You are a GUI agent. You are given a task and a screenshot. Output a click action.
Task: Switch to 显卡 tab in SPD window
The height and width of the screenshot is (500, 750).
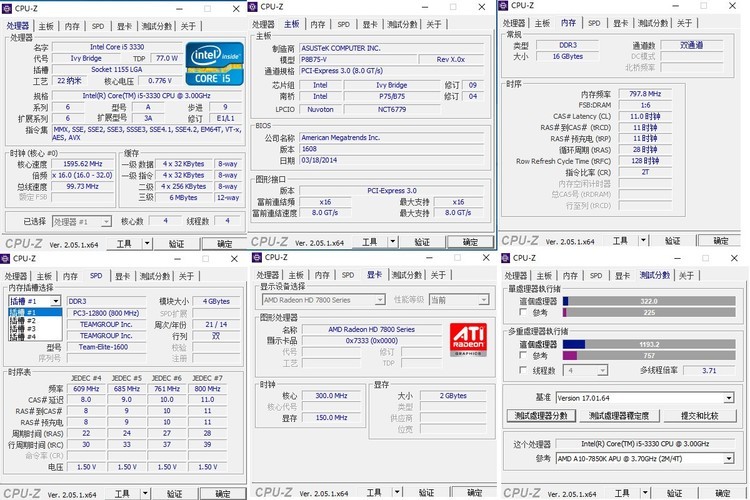122,276
